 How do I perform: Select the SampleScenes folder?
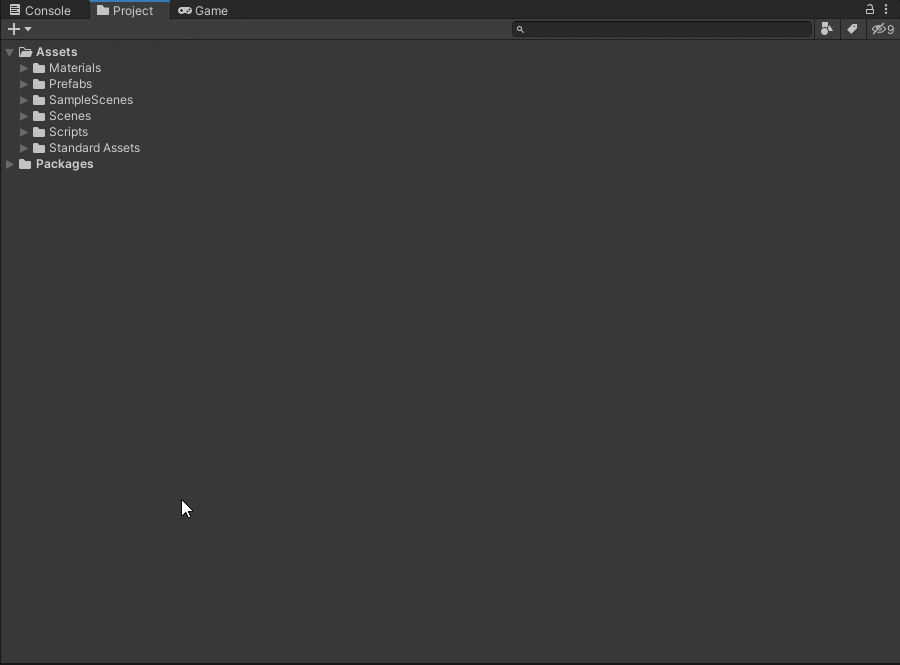click(x=90, y=100)
